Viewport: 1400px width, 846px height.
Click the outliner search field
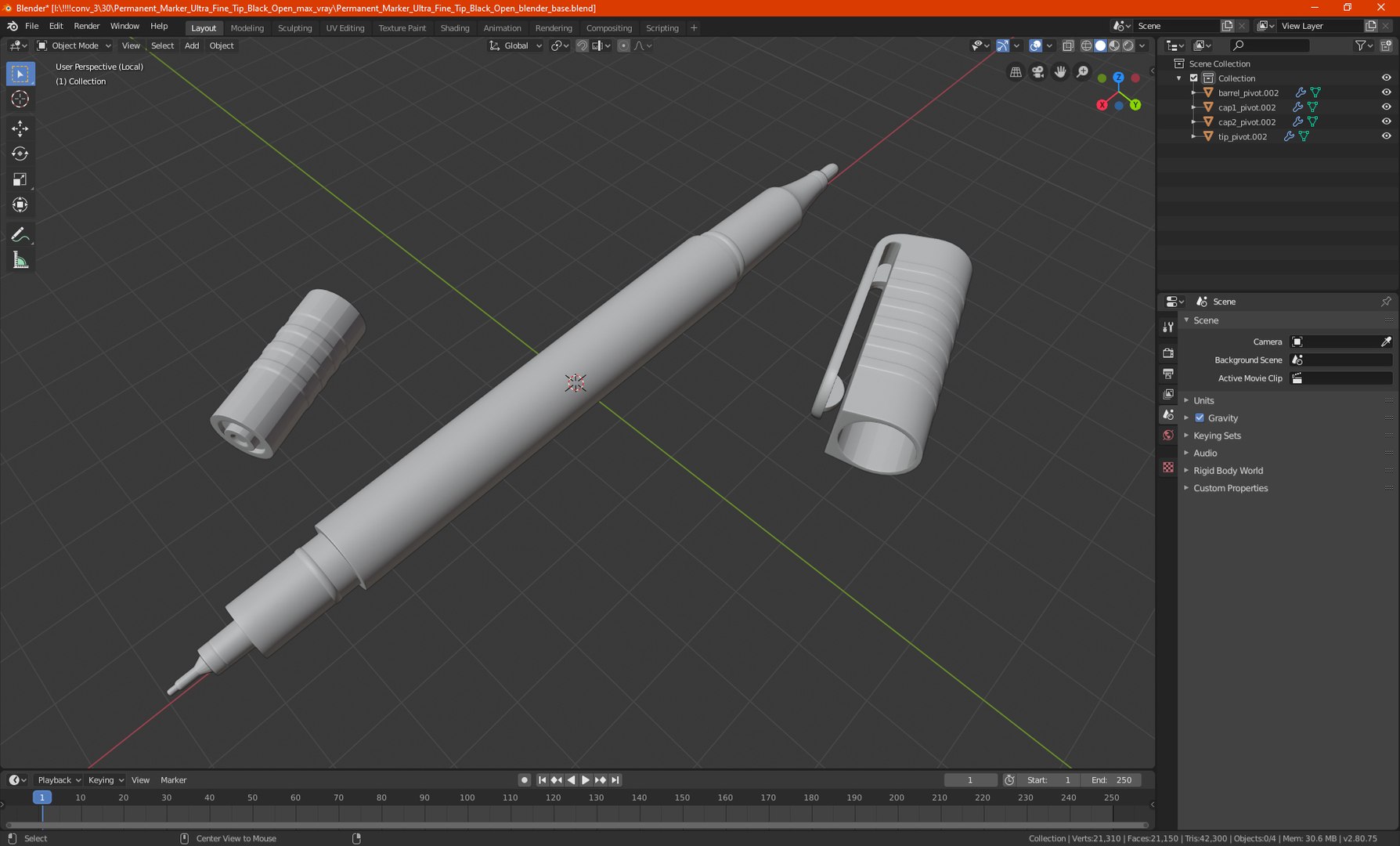(x=1270, y=45)
